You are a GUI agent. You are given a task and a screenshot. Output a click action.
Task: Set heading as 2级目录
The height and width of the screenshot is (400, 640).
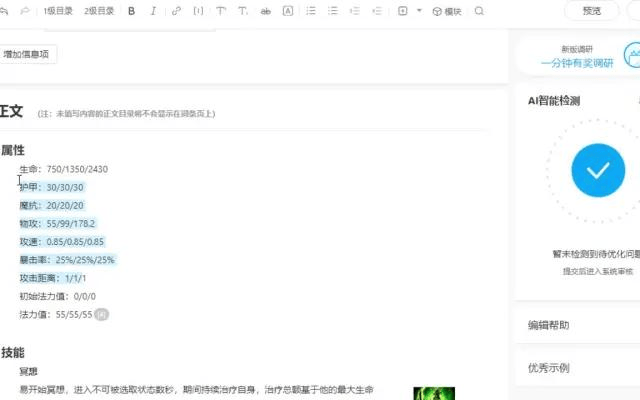(99, 11)
